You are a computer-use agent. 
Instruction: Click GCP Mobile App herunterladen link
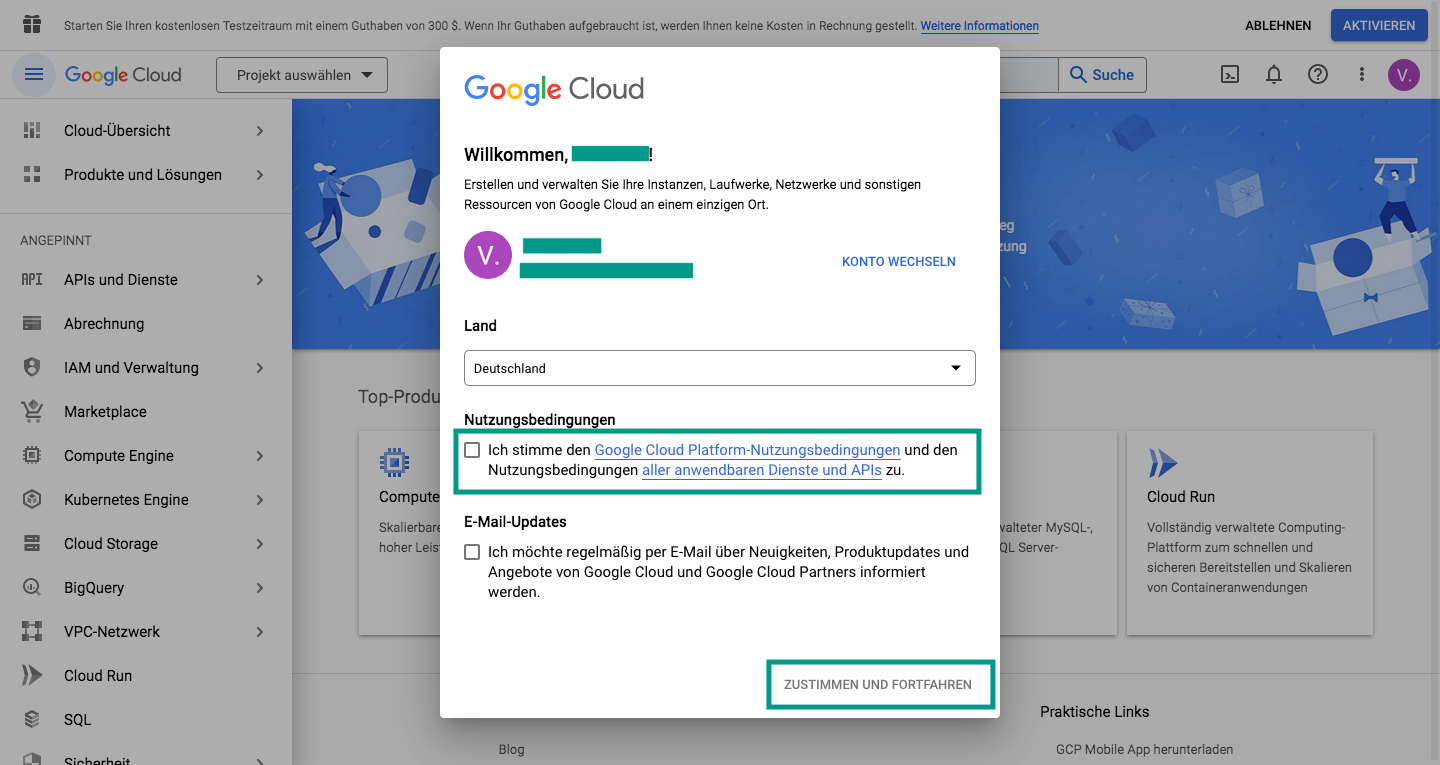[x=1144, y=749]
